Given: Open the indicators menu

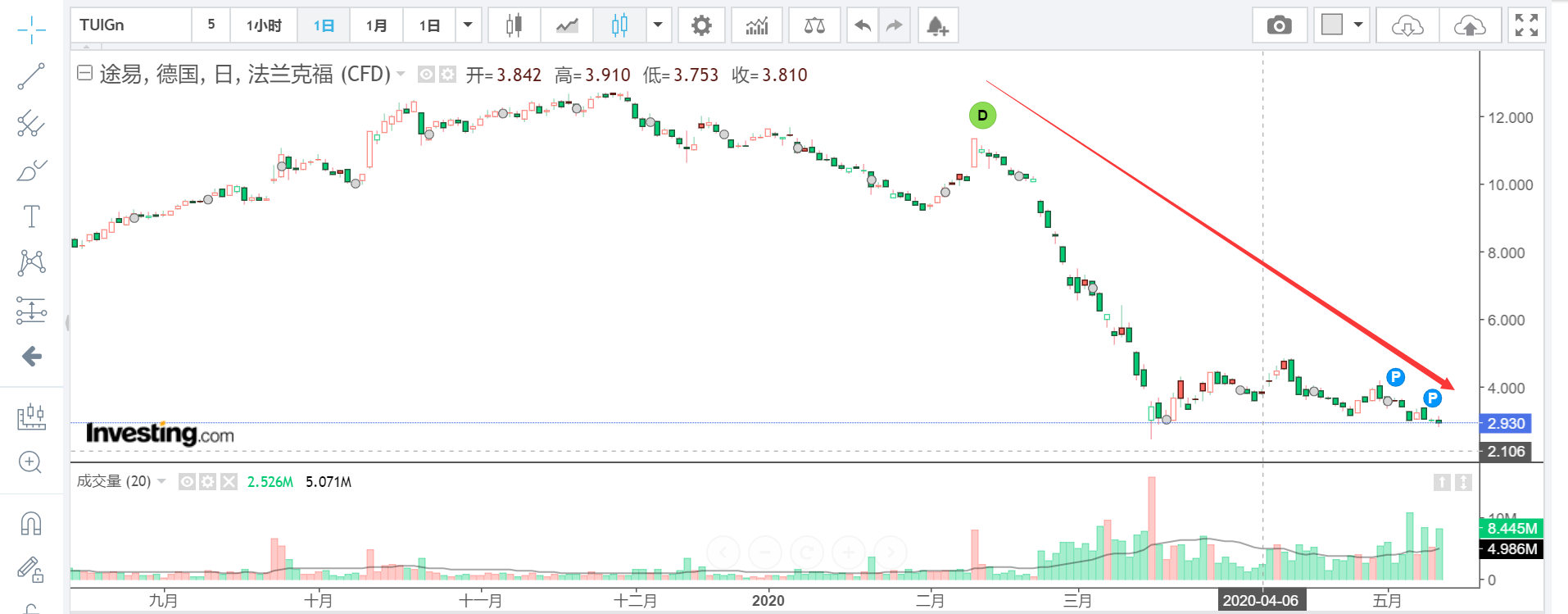Looking at the screenshot, I should 757,25.
